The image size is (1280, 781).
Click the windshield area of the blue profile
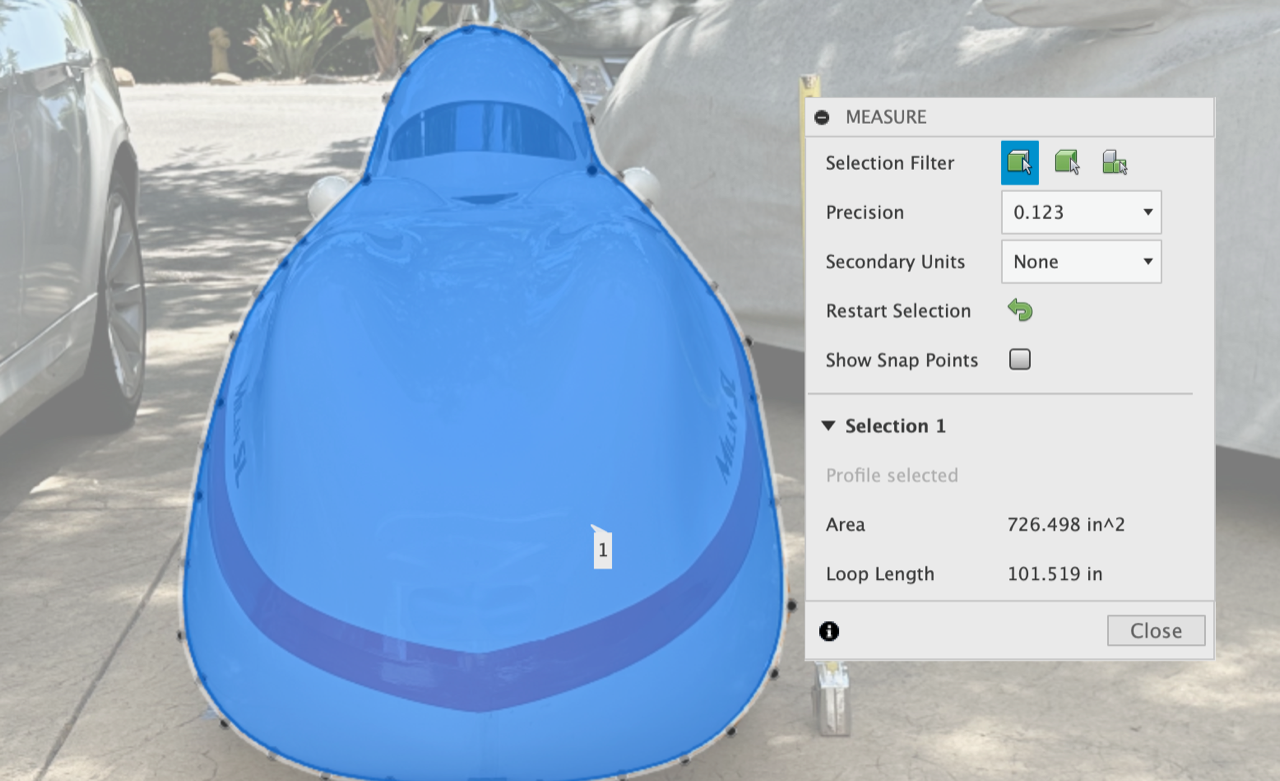click(481, 132)
